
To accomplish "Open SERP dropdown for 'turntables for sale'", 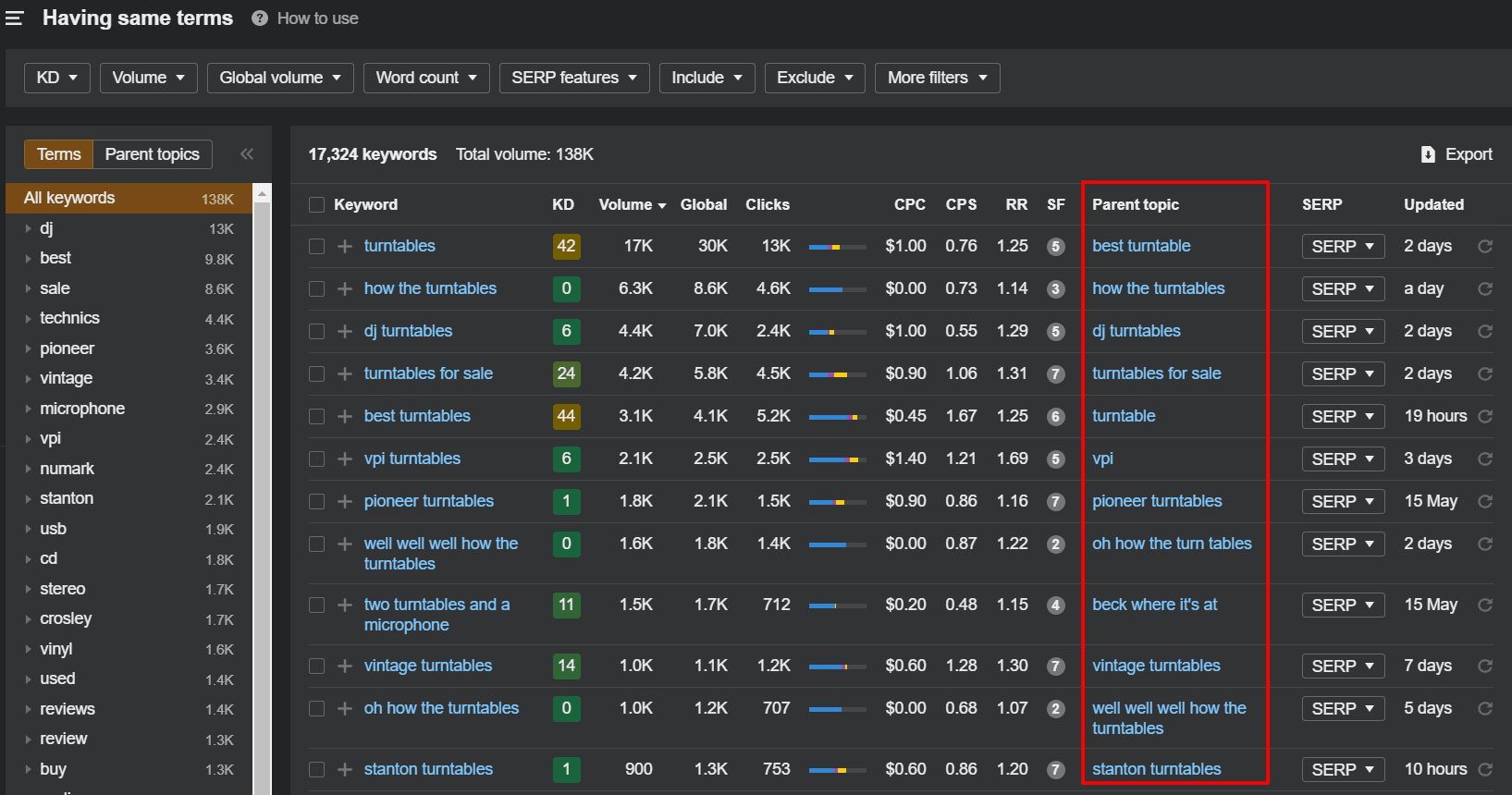I will 1343,374.
